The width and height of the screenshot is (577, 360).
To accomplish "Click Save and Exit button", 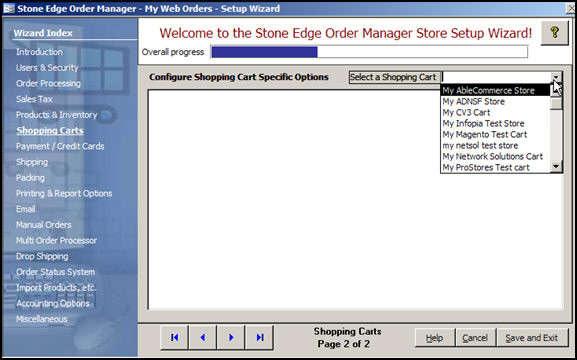I will pos(532,338).
